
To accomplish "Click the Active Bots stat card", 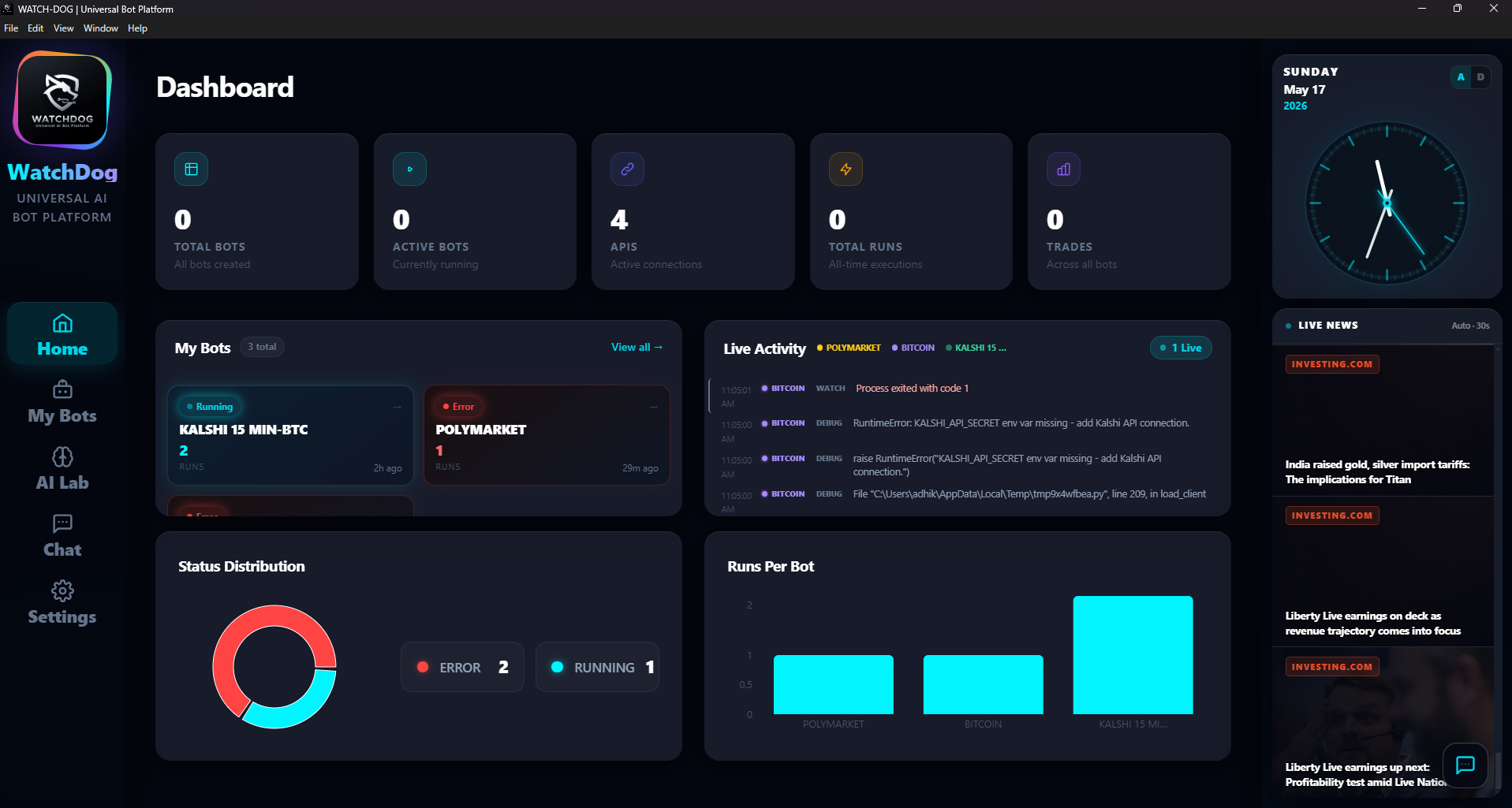I will click(x=475, y=211).
